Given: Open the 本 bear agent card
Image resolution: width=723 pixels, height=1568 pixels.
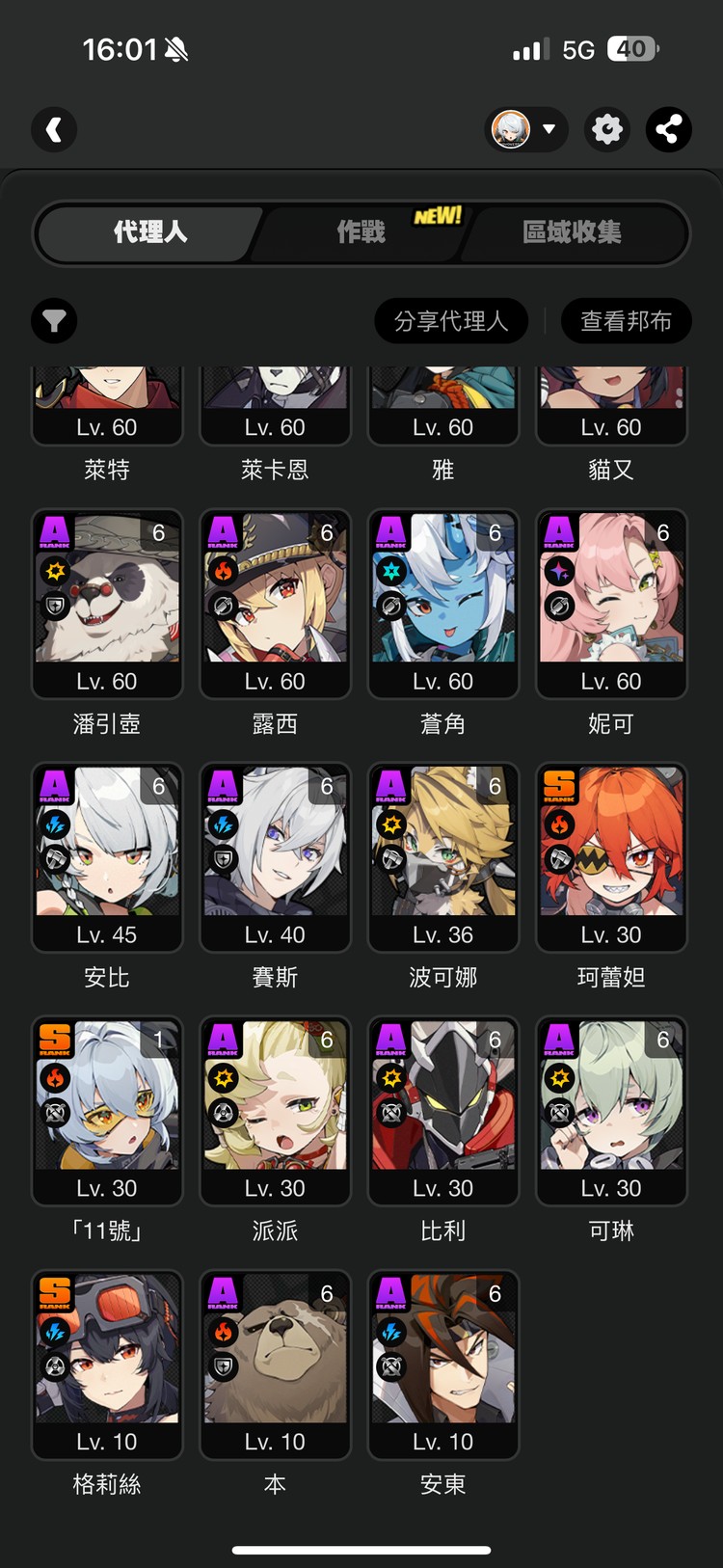Looking at the screenshot, I should tap(275, 1365).
